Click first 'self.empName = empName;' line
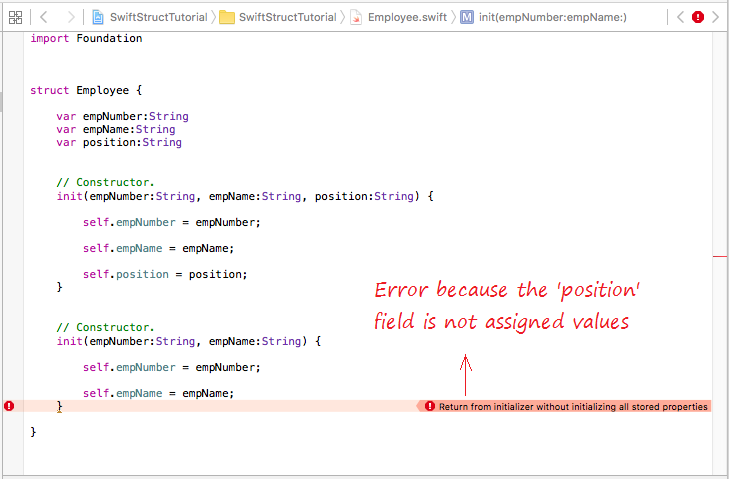 159,248
